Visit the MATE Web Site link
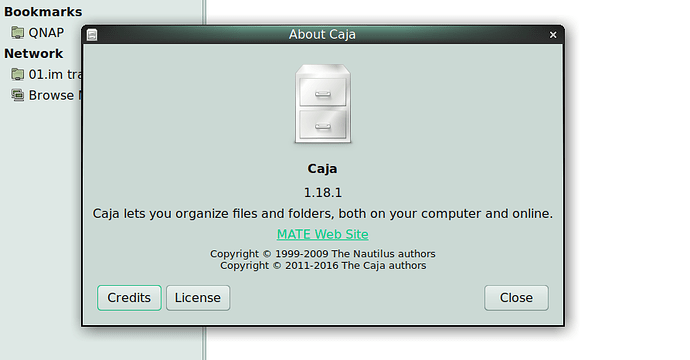The height and width of the screenshot is (360, 690). (323, 234)
